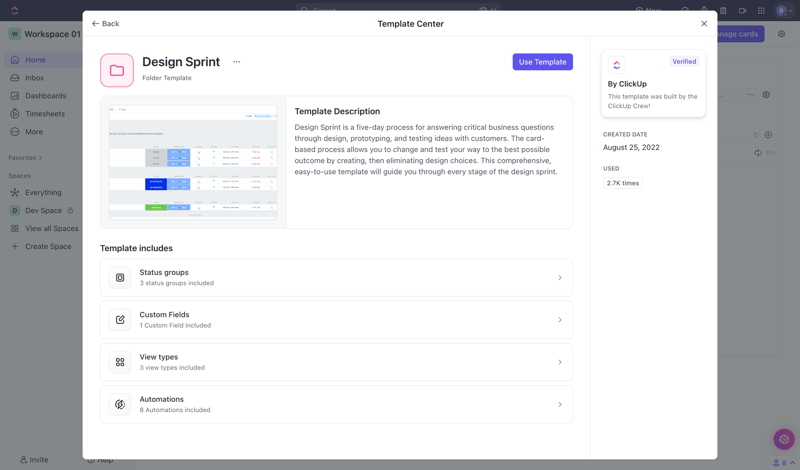The width and height of the screenshot is (800, 470).
Task: Click the Inbox tray icon
Action: [x=15, y=78]
